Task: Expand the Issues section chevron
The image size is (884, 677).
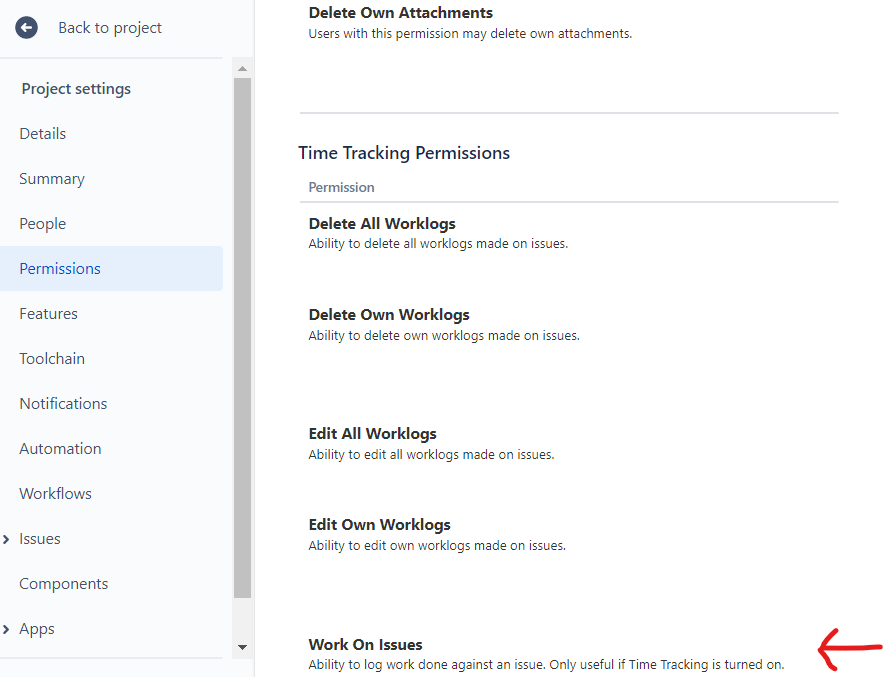Action: pos(6,539)
